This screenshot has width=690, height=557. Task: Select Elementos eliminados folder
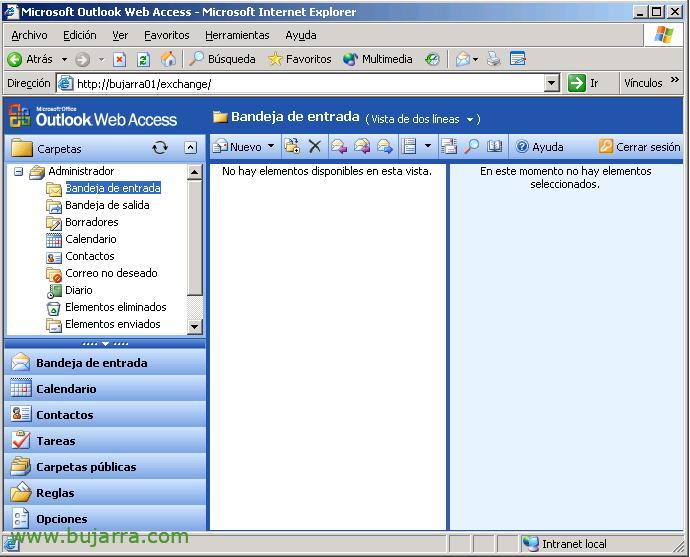click(116, 307)
